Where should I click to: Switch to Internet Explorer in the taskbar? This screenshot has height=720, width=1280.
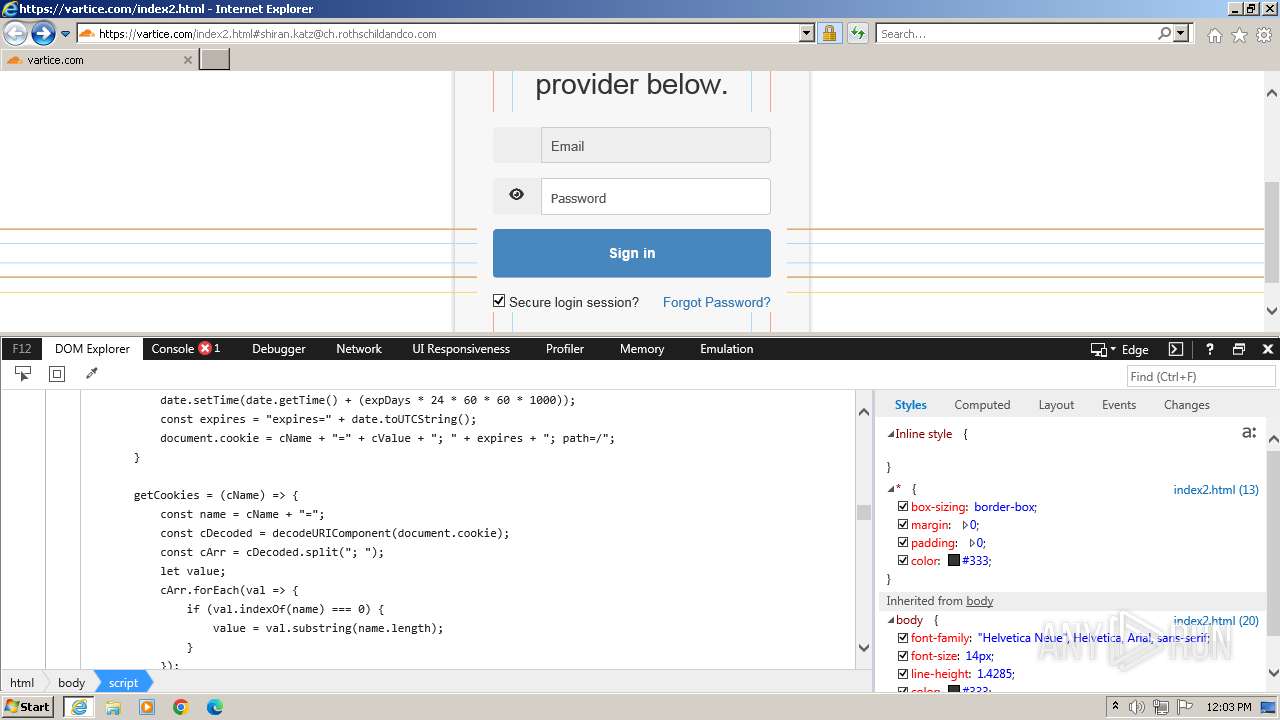pos(79,706)
